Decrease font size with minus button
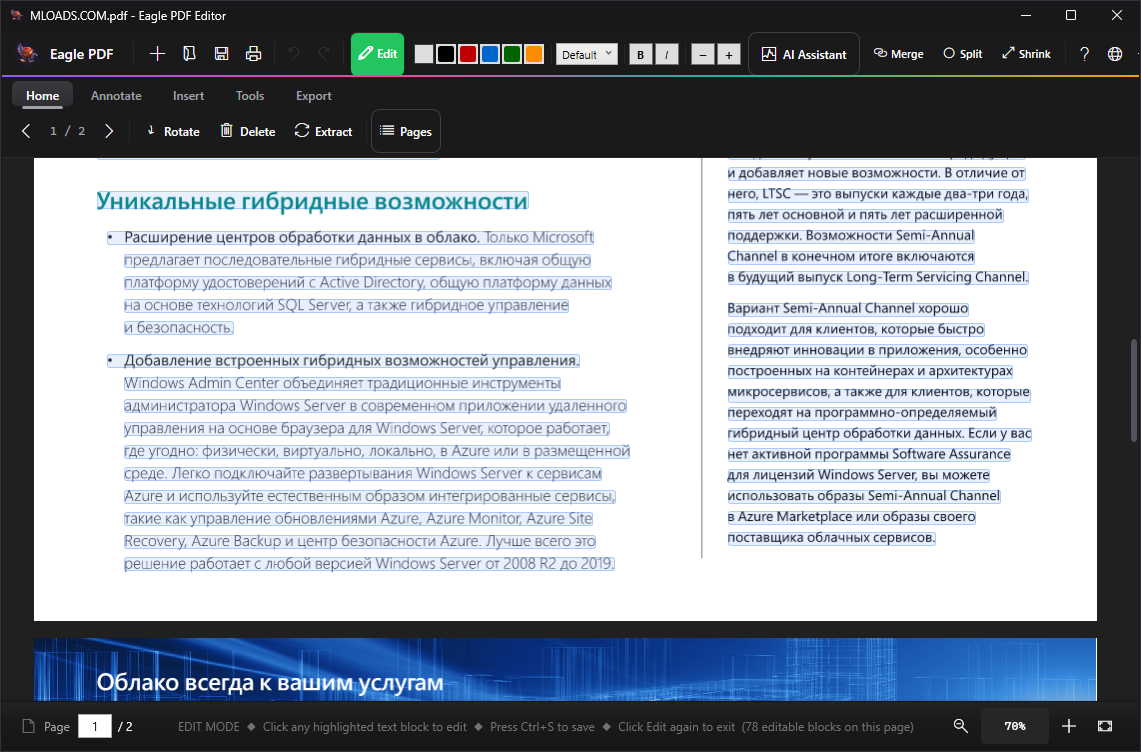Viewport: 1141px width, 752px height. 703,55
